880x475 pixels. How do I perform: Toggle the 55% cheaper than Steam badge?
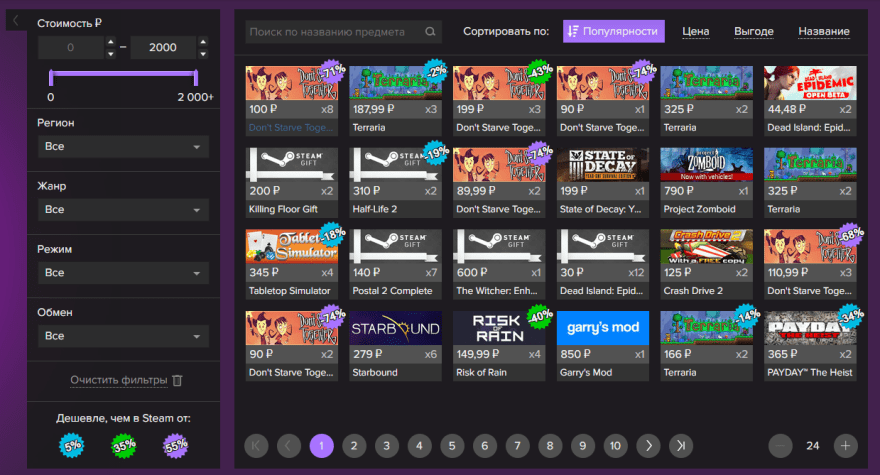(175, 445)
